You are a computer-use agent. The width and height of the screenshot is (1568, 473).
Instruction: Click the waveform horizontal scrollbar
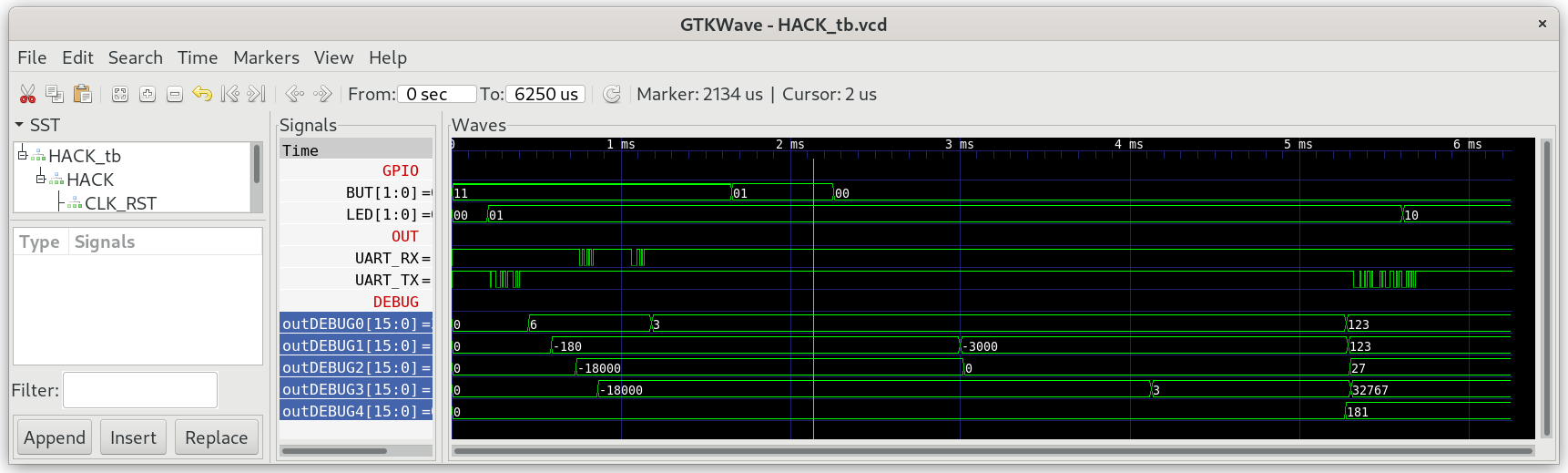[993, 450]
